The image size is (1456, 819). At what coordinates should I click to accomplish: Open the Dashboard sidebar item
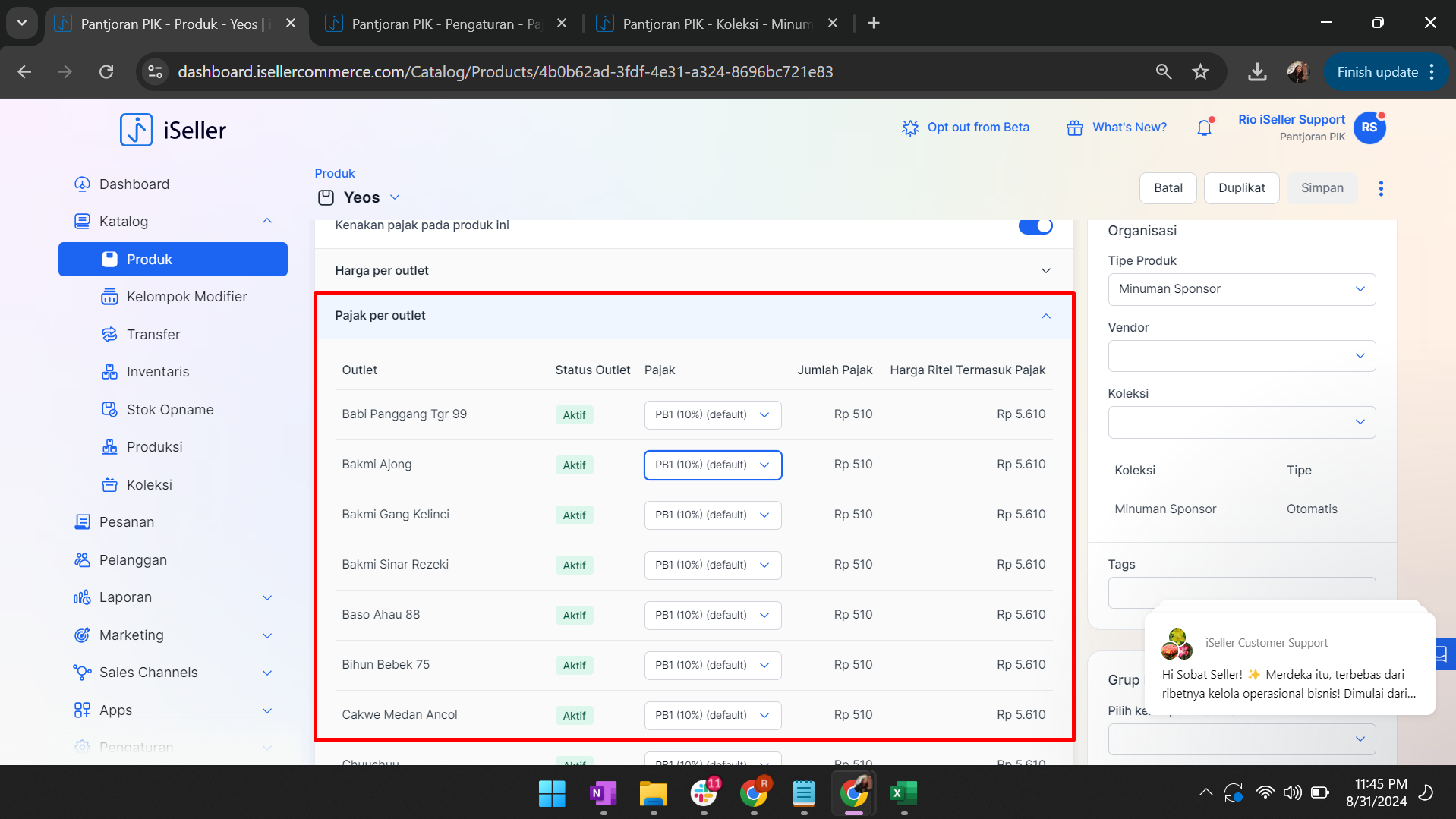(x=134, y=184)
